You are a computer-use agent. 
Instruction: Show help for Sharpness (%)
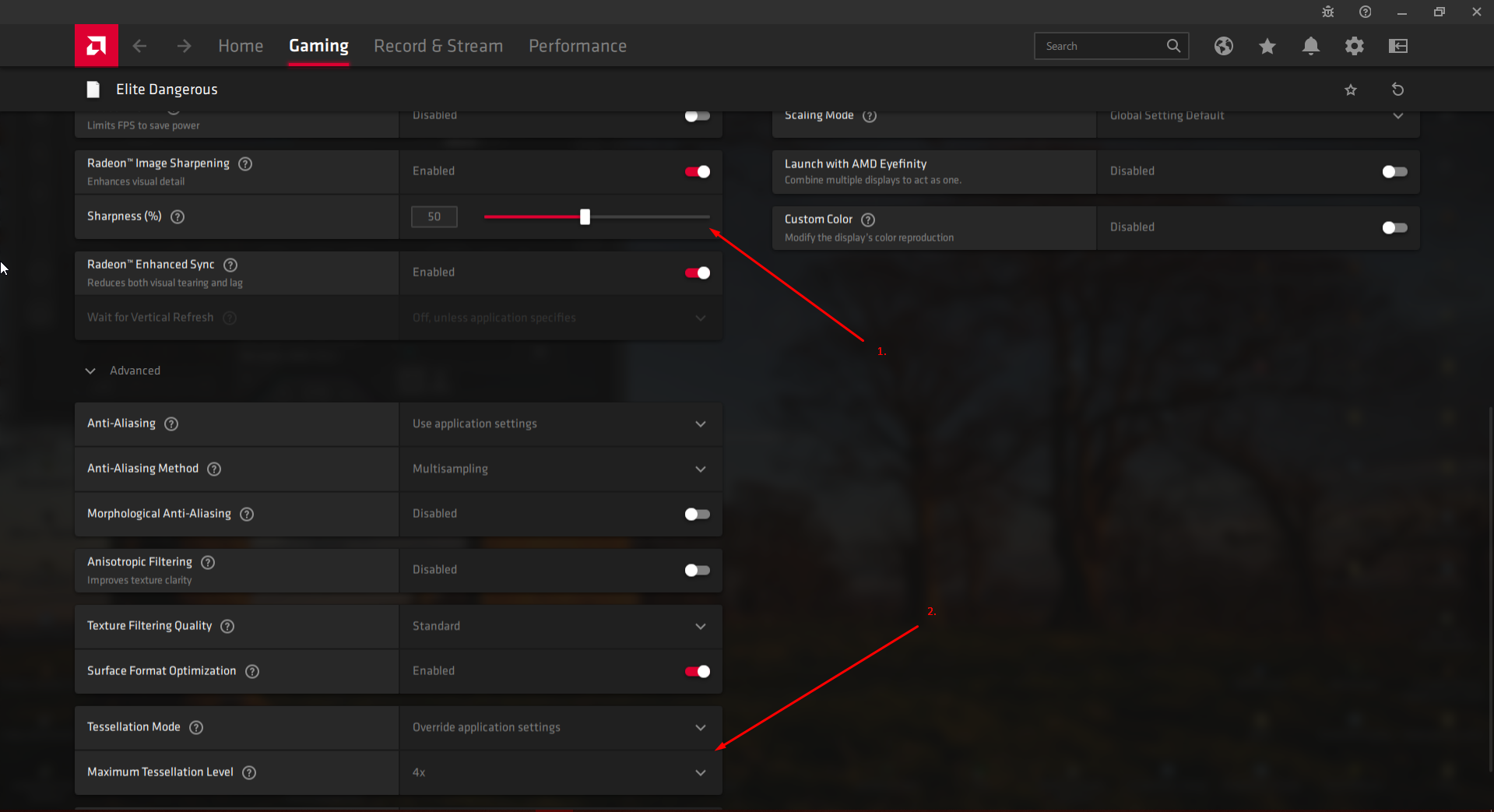click(178, 216)
